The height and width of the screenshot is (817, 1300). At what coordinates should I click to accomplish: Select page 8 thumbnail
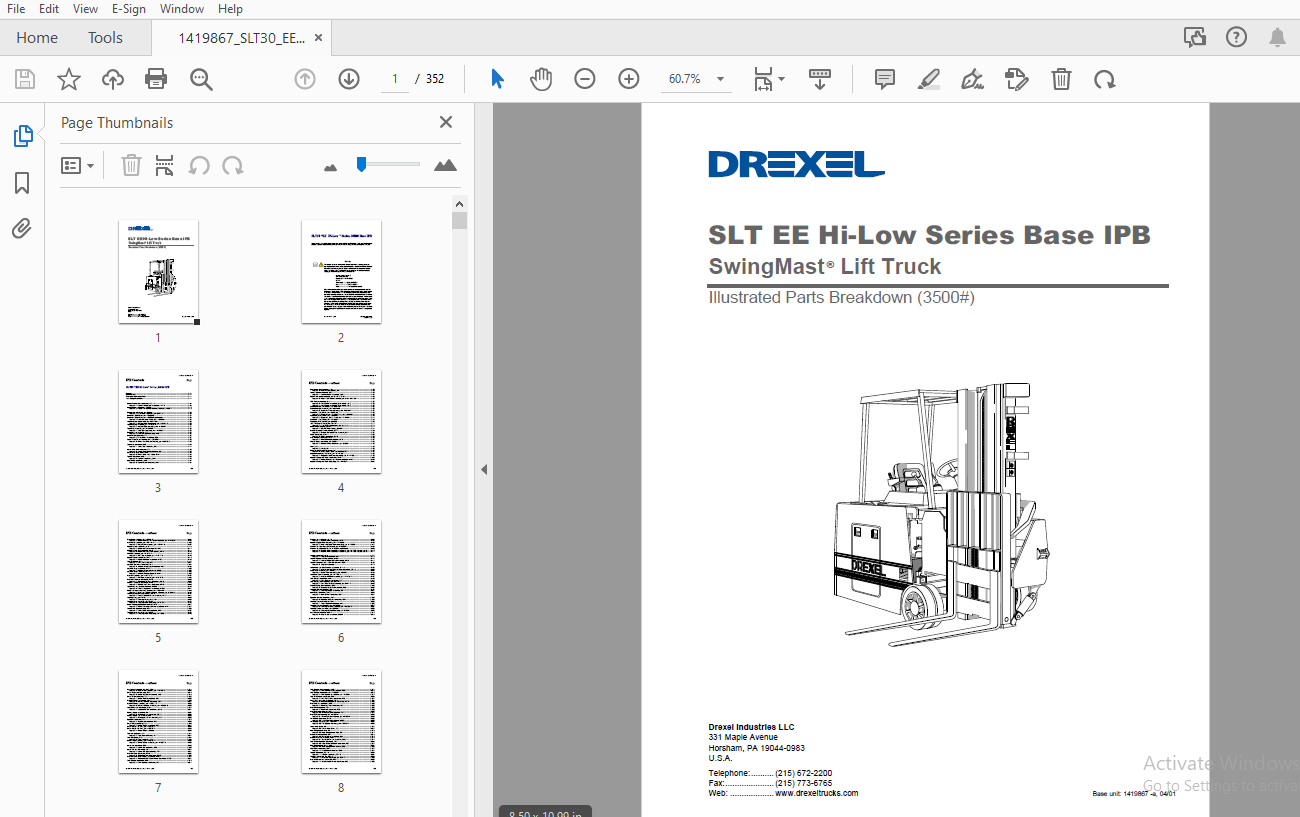(341, 722)
